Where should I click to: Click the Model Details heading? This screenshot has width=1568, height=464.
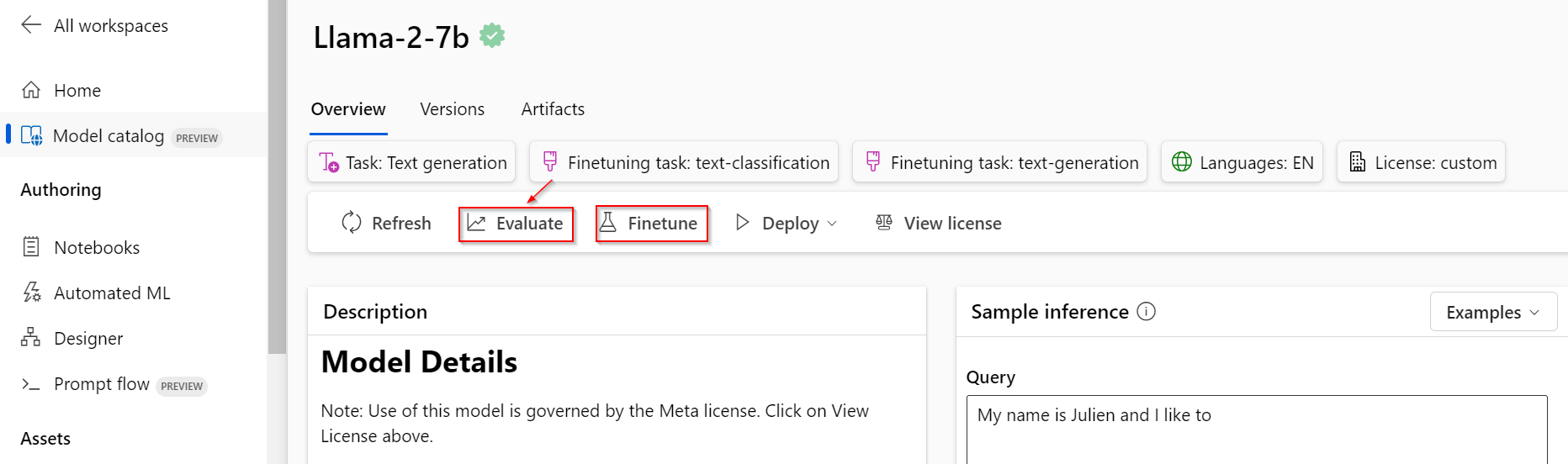pos(419,361)
